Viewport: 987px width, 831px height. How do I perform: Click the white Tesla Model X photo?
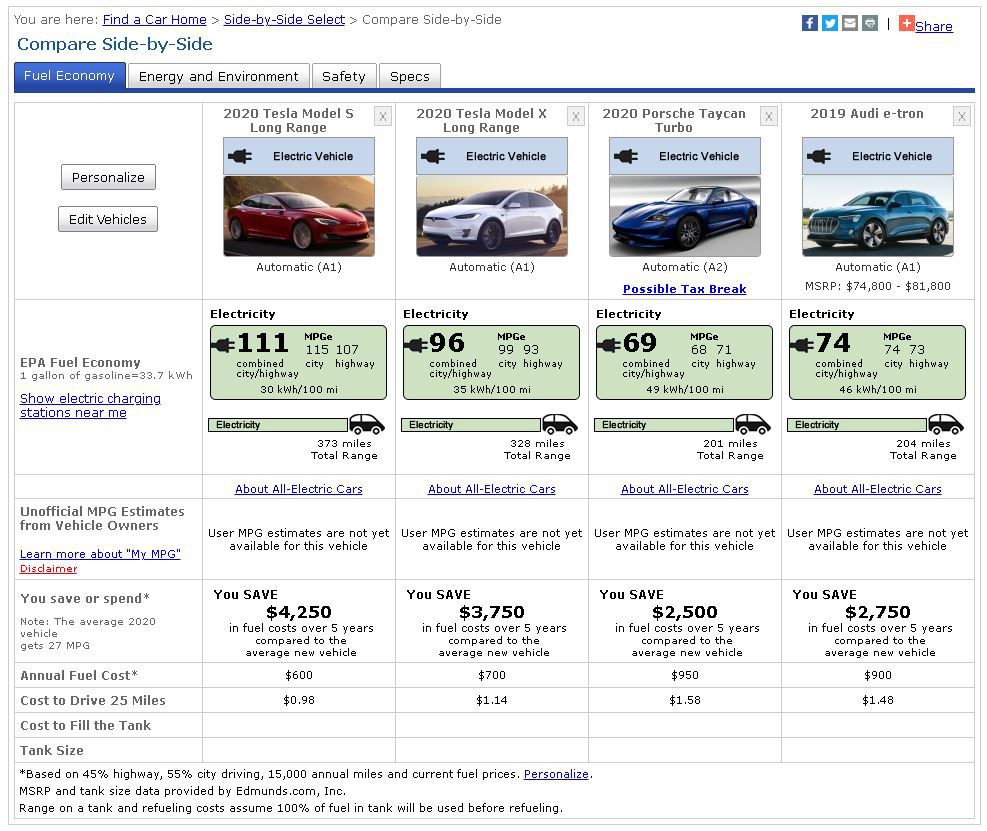click(492, 217)
